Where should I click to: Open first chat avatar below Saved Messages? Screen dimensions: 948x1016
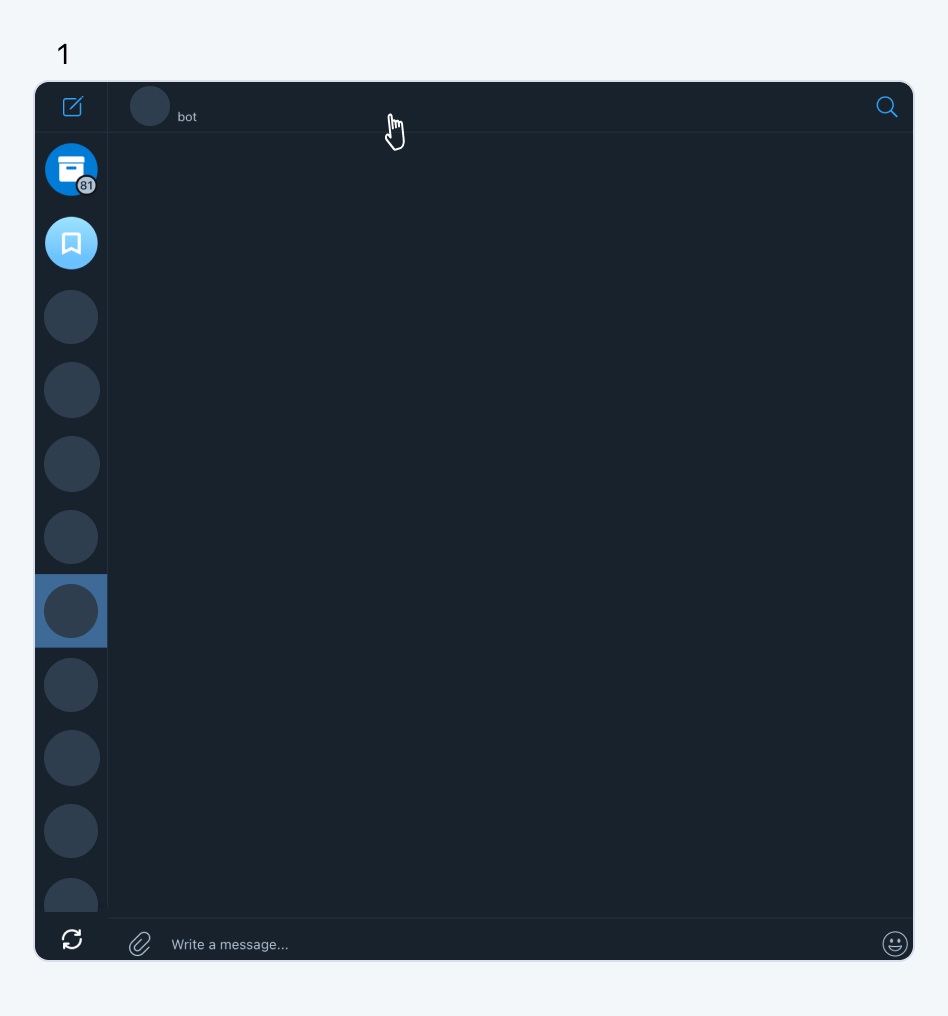71,317
